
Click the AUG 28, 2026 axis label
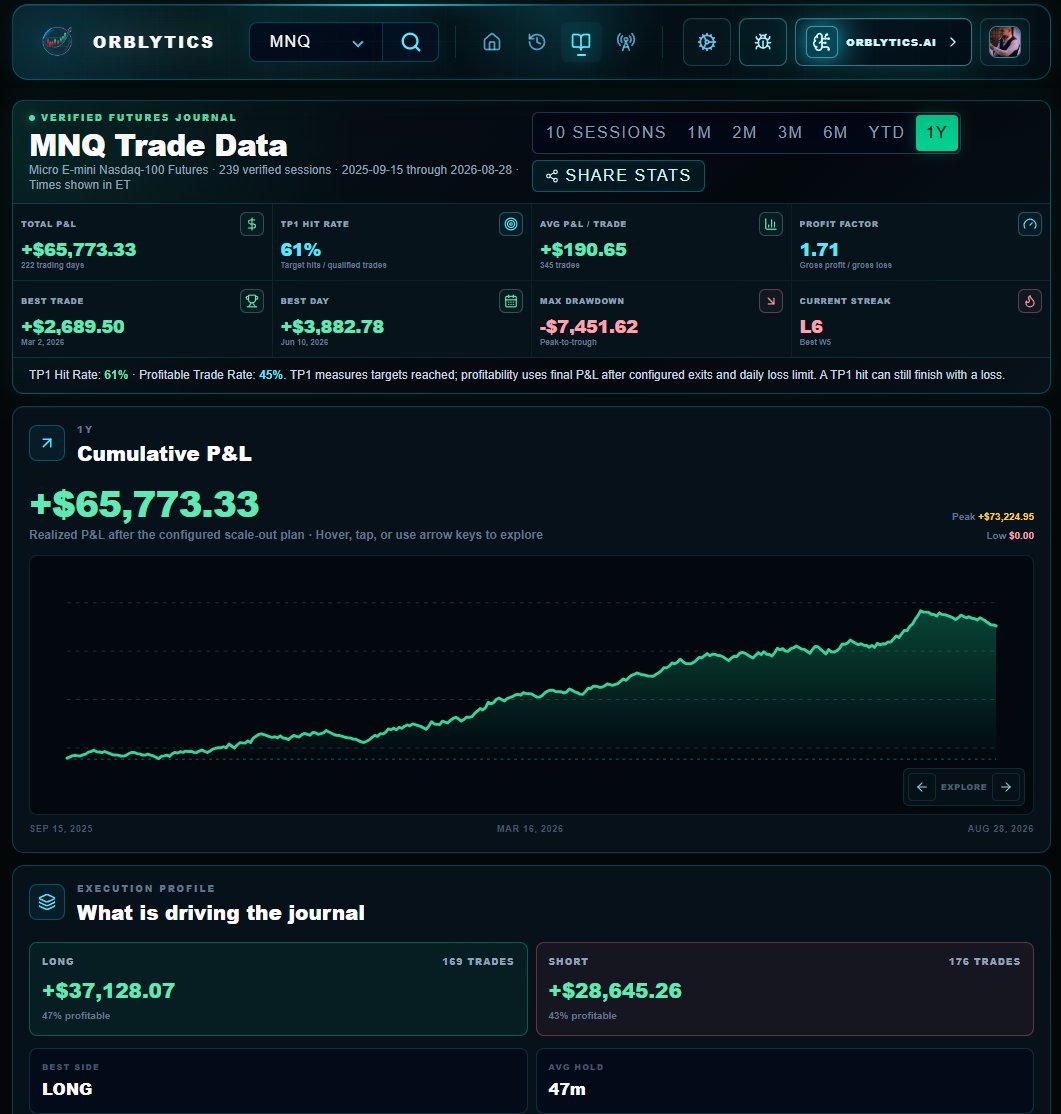1001,829
